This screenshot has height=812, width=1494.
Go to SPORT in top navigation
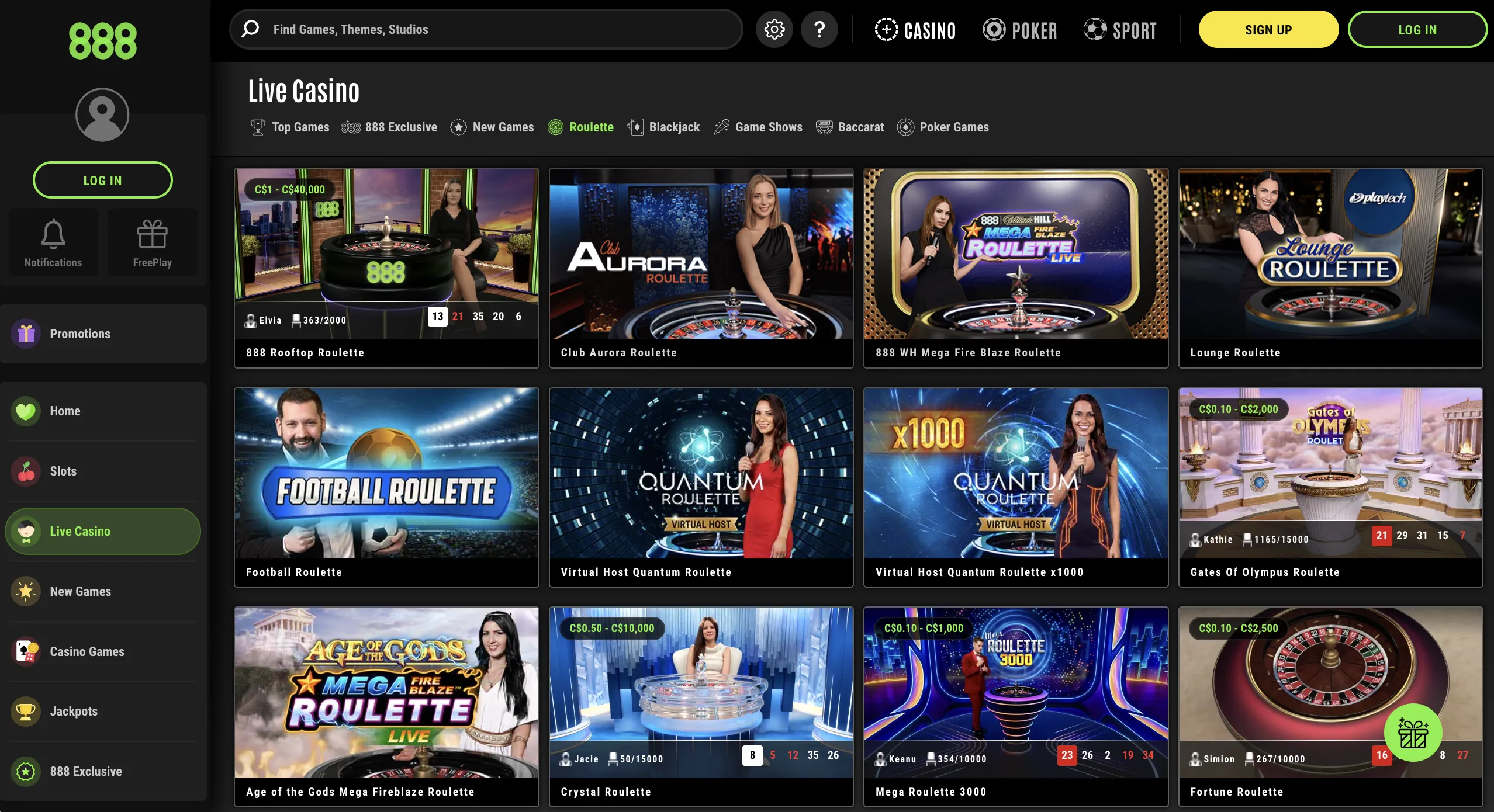pyautogui.click(x=1120, y=30)
